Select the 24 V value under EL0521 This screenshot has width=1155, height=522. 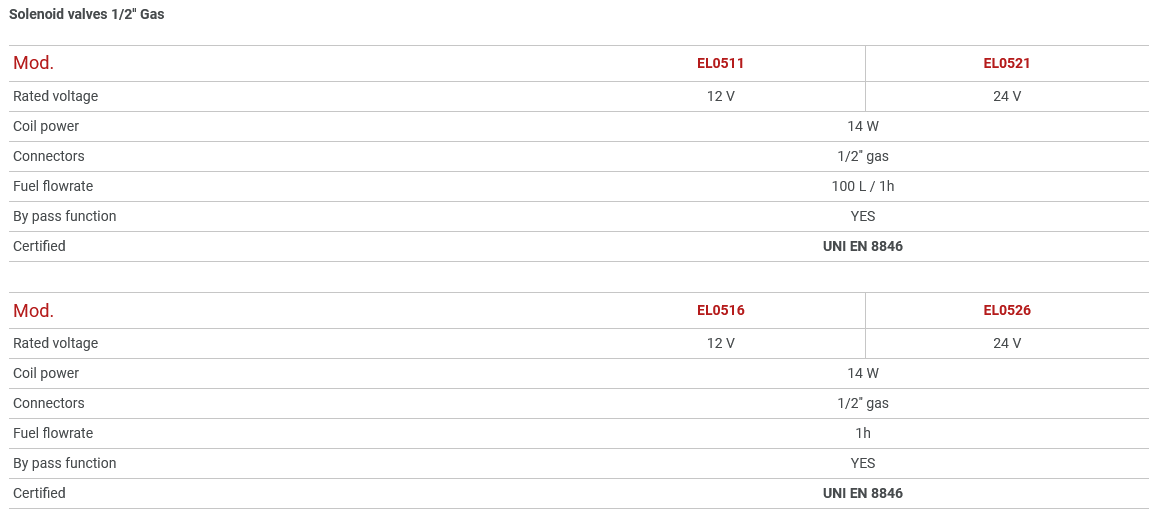[x=1006, y=96]
